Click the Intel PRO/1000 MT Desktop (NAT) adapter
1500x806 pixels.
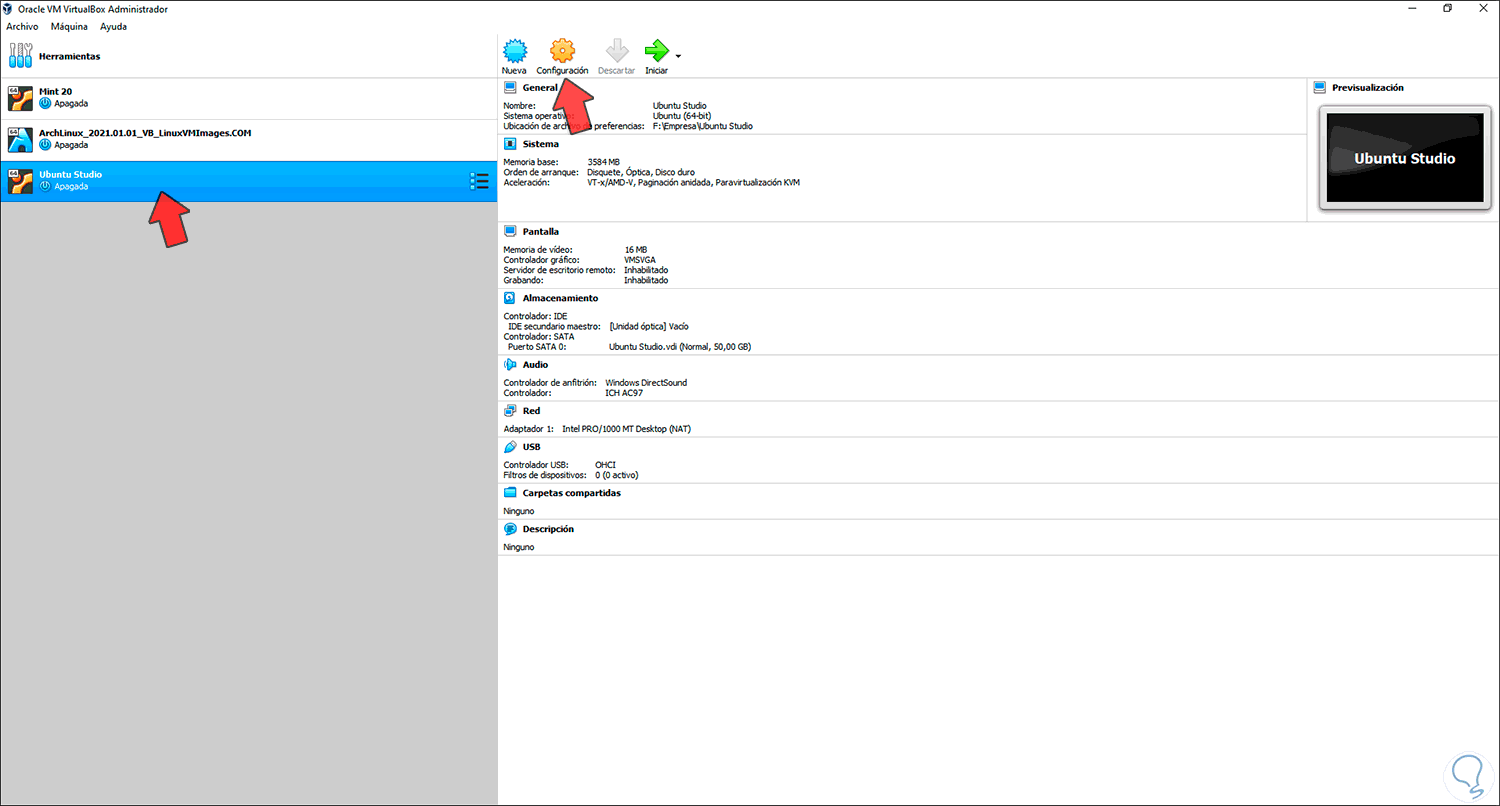click(x=627, y=429)
